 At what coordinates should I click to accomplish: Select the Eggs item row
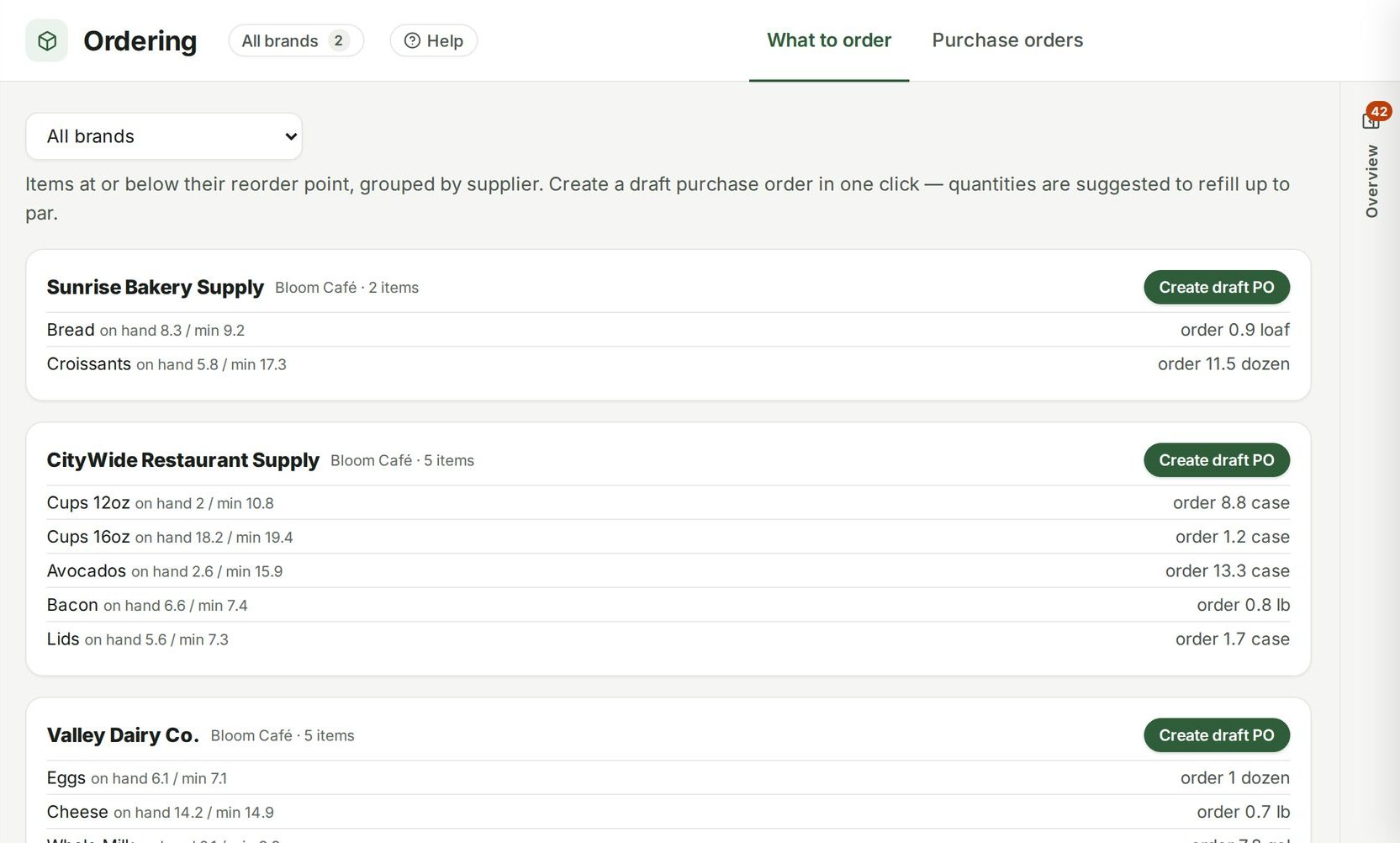[668, 778]
